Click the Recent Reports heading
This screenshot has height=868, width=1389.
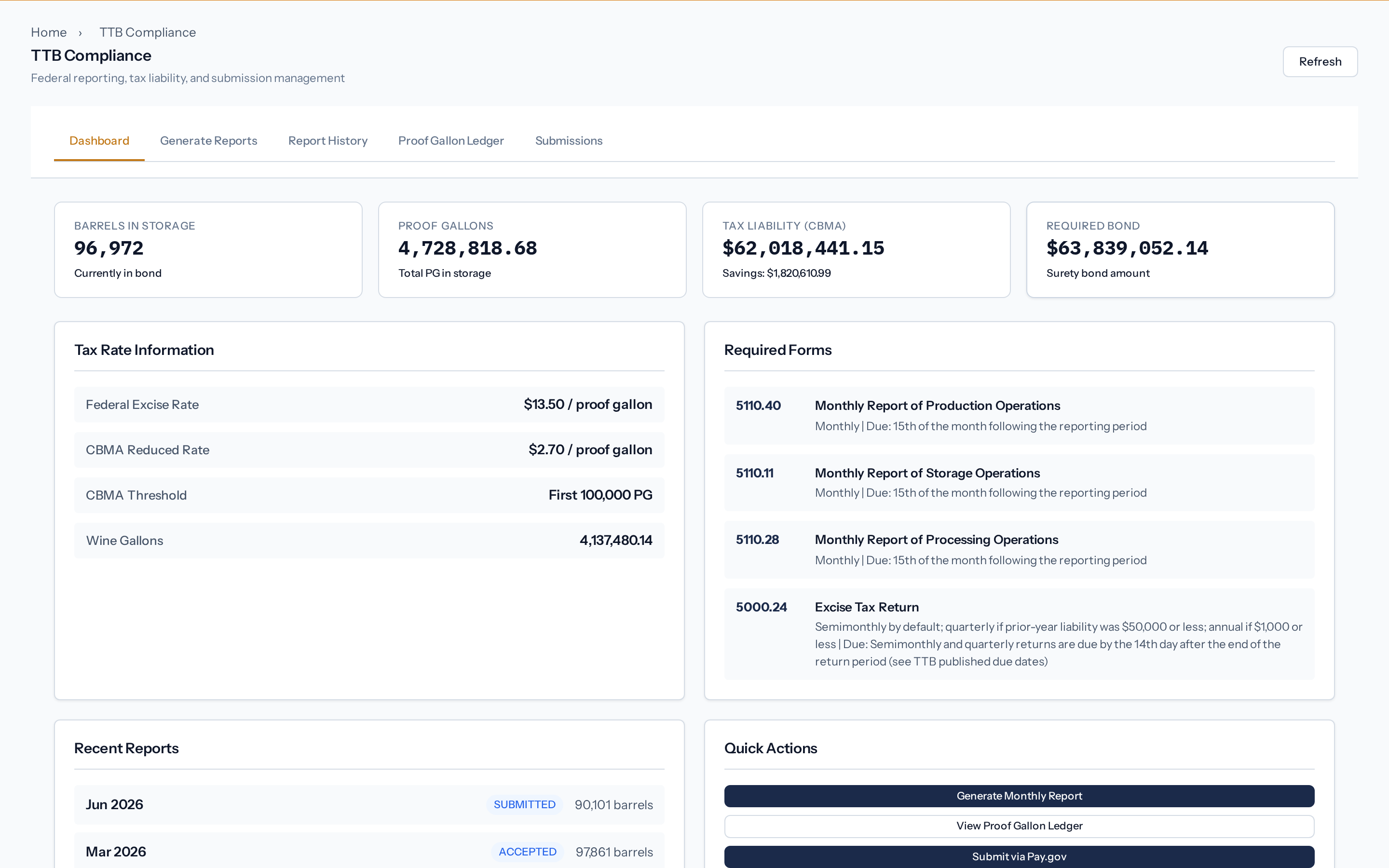pos(126,748)
